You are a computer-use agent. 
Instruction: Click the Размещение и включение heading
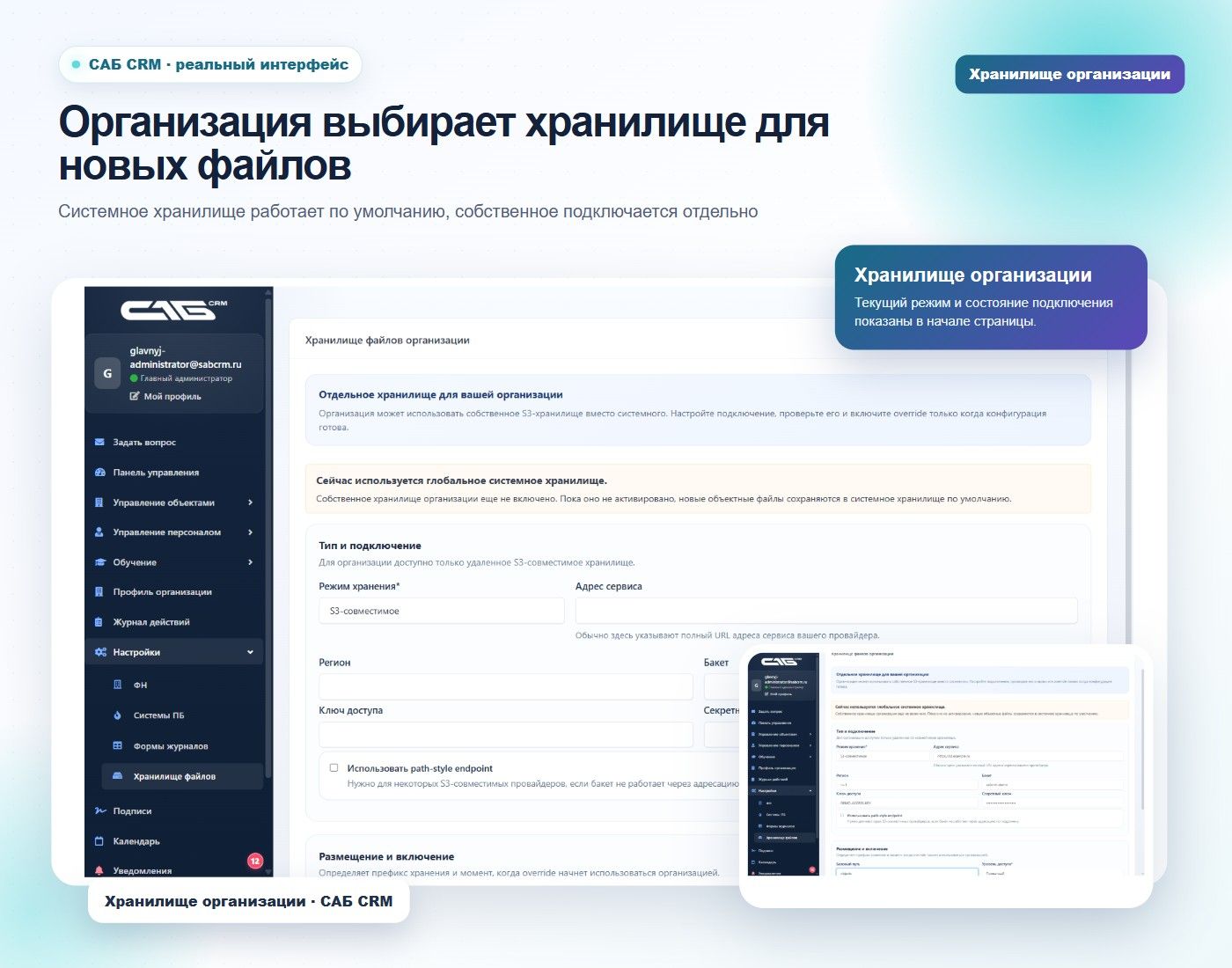click(x=386, y=856)
